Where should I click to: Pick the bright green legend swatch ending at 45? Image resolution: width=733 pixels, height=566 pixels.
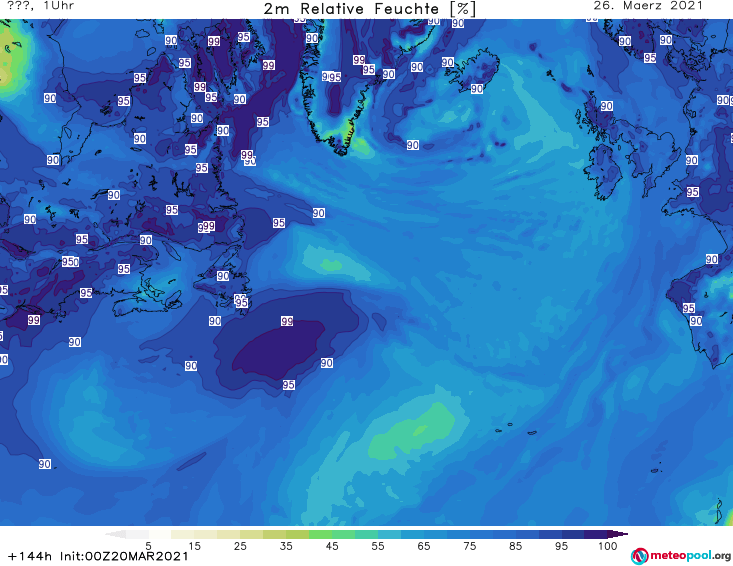click(x=320, y=534)
